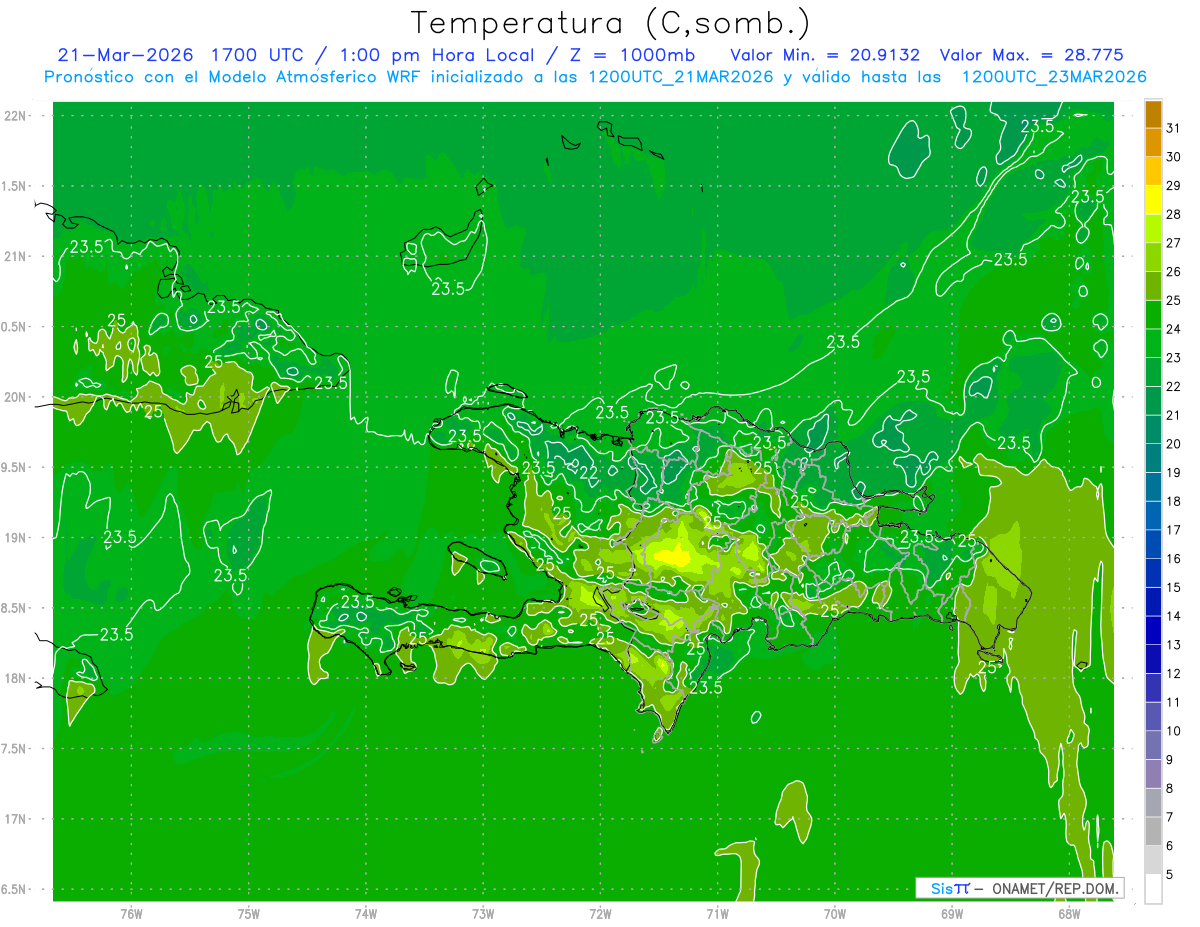
Task: Click the Valor Min. = 20.9132 text
Action: click(826, 55)
